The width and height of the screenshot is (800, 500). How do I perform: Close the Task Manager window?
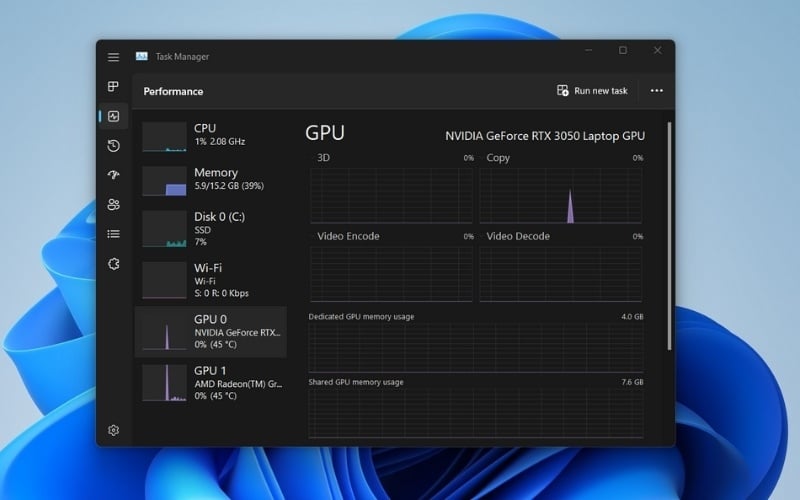tap(658, 50)
